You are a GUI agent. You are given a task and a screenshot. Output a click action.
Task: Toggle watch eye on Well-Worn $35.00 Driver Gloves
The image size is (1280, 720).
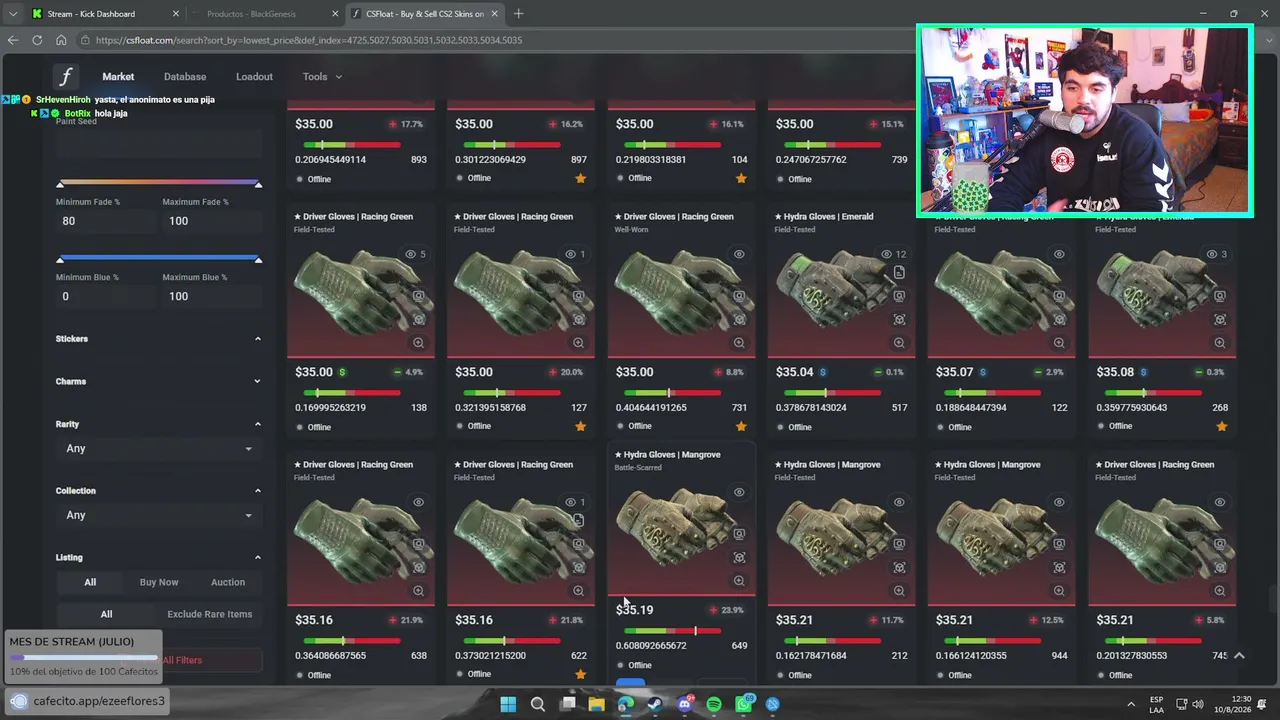coord(739,254)
